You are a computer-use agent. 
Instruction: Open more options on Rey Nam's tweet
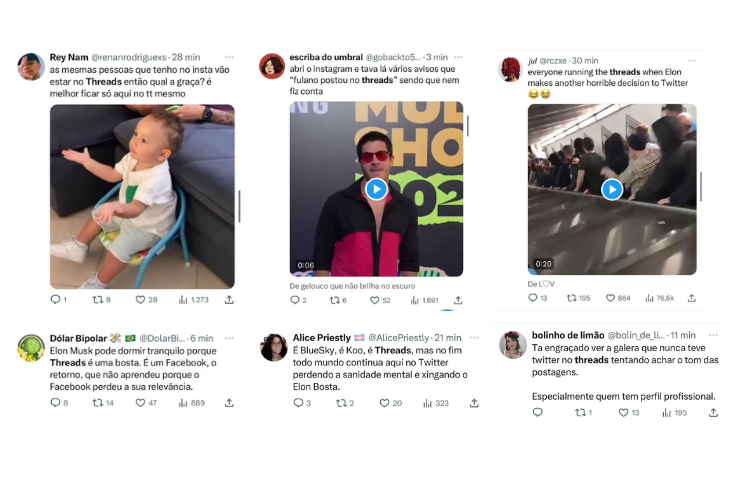(229, 57)
